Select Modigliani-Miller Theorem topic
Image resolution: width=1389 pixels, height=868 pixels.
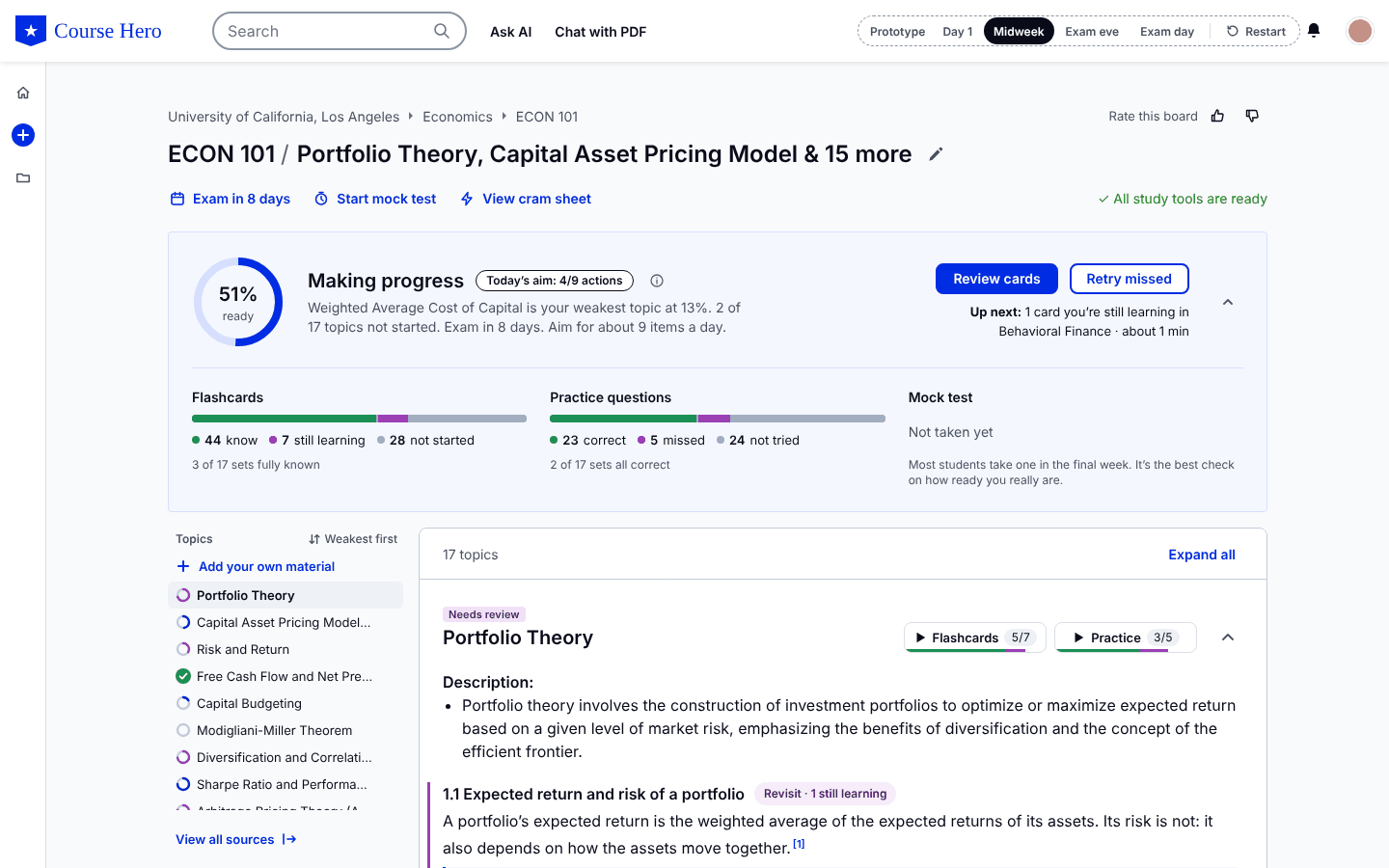(x=286, y=730)
